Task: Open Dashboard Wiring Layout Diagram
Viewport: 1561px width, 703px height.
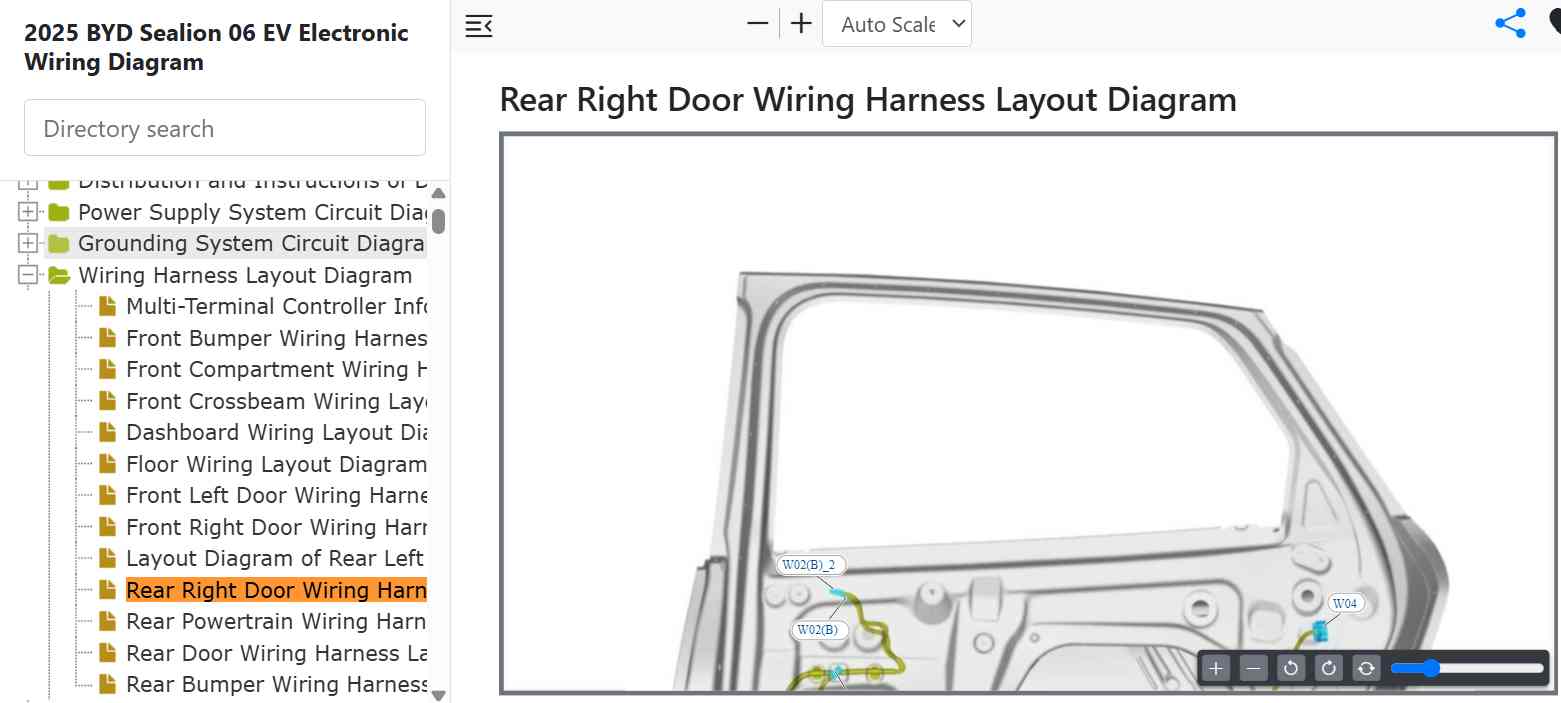Action: [277, 432]
